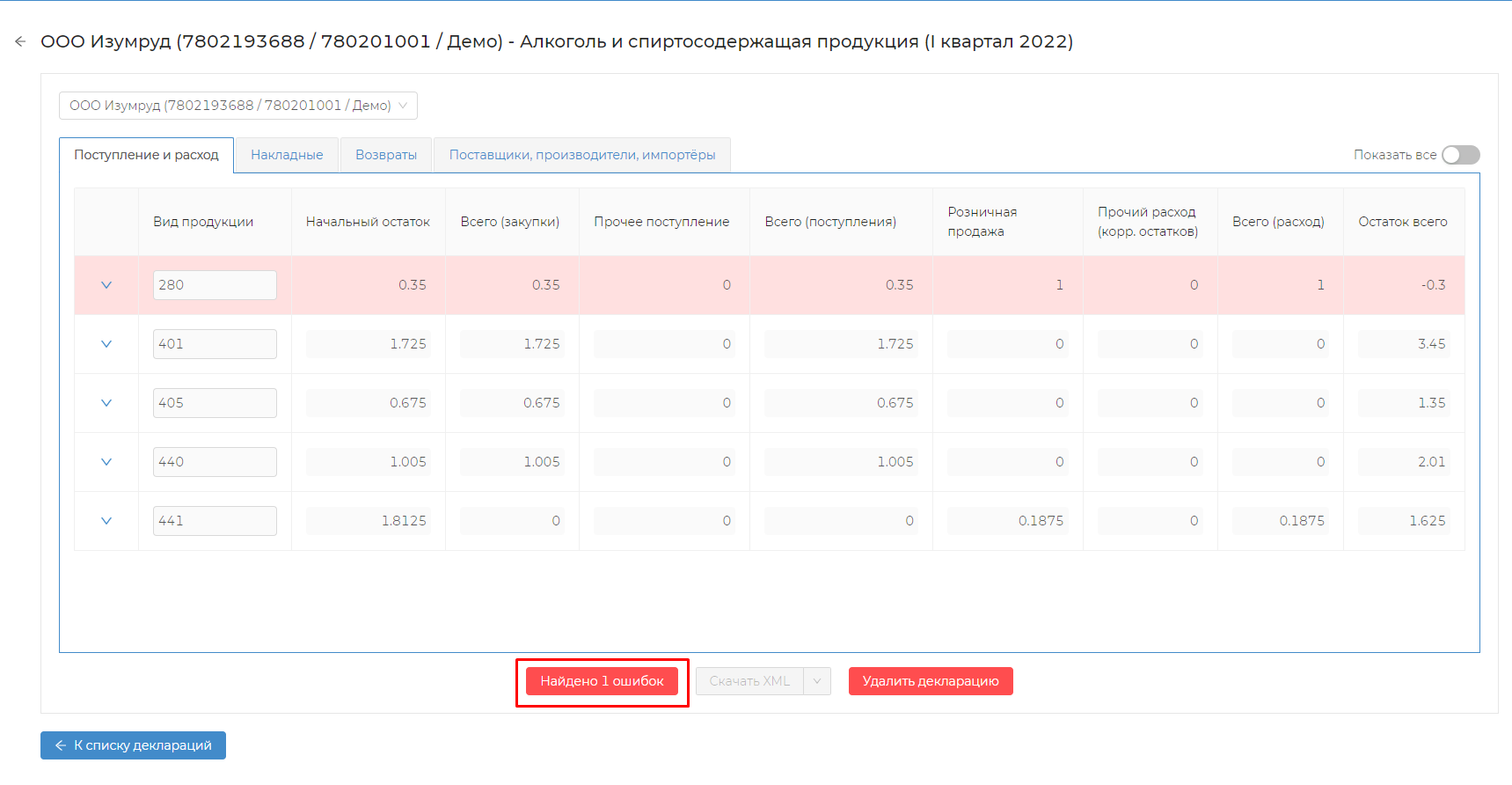
Task: Click the Скачать XML button
Action: [749, 681]
